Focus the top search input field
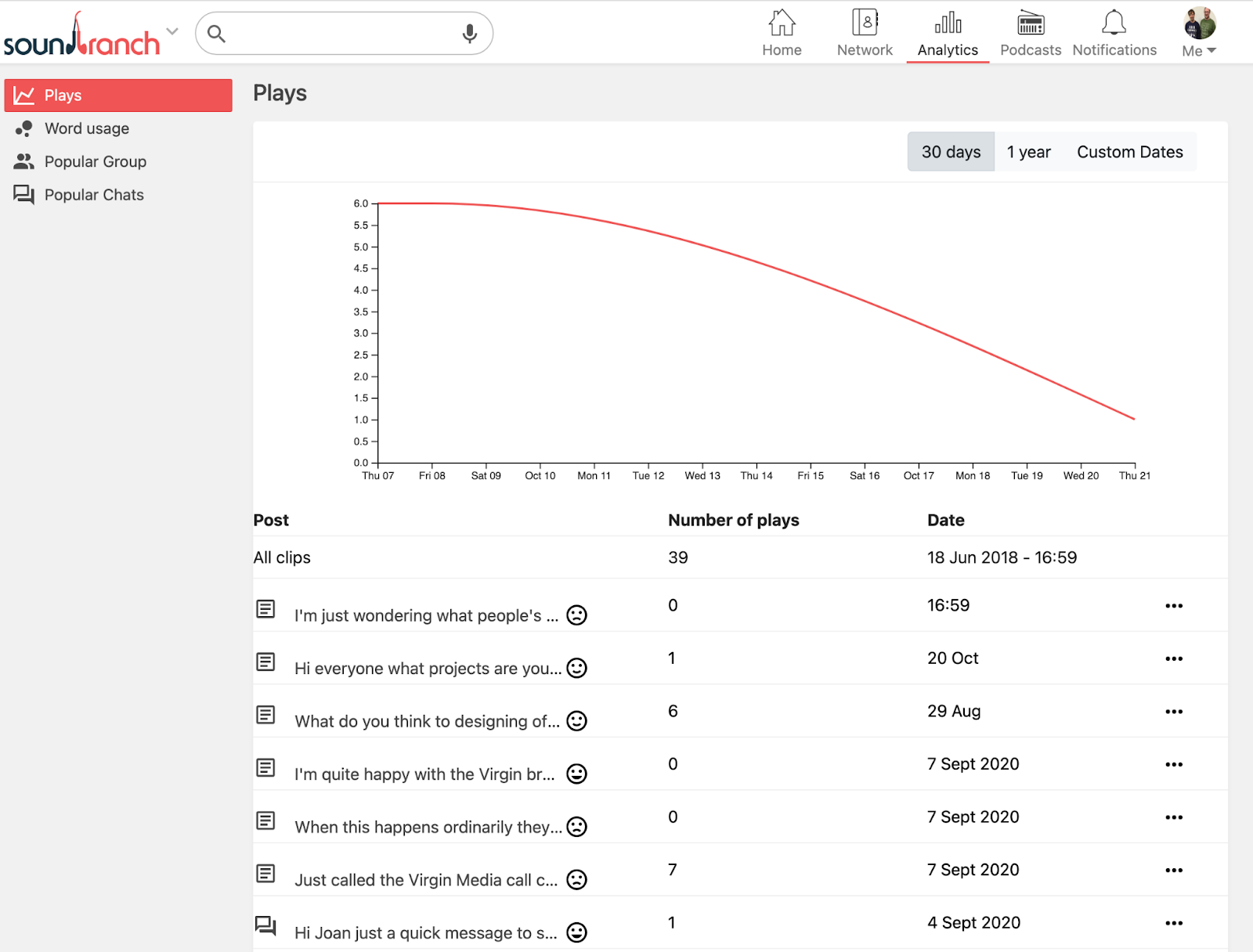The height and width of the screenshot is (952, 1253). click(x=344, y=34)
